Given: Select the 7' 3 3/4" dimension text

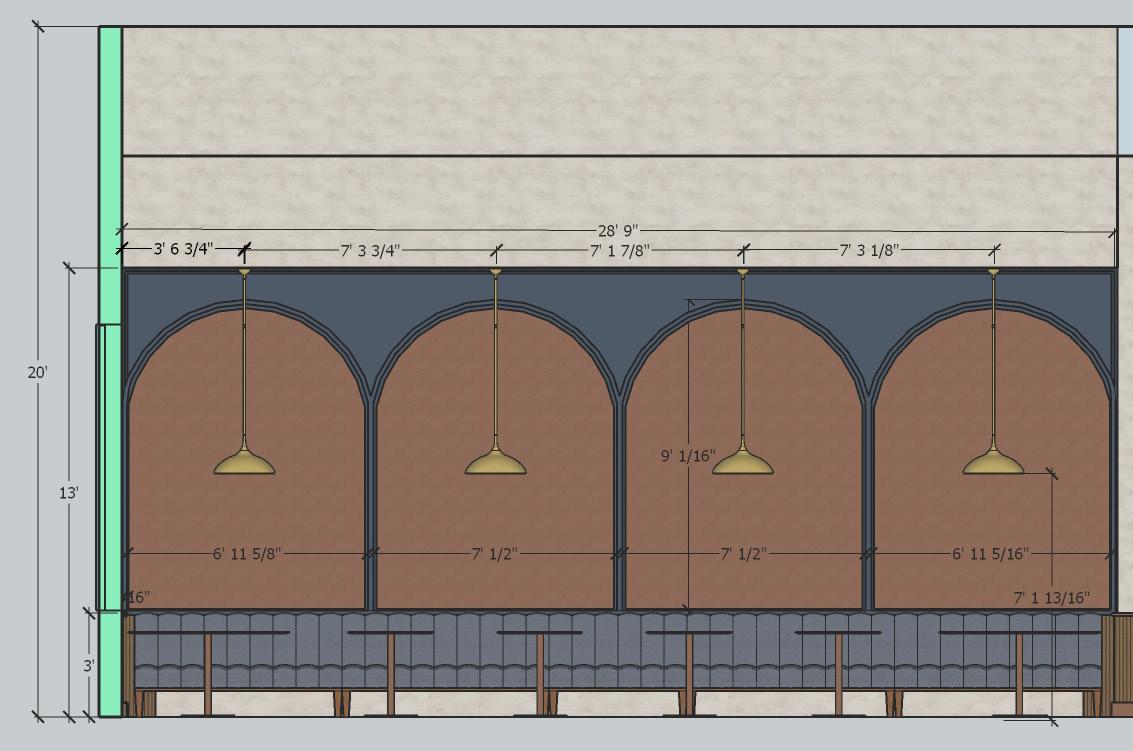Looking at the screenshot, I should tap(370, 251).
